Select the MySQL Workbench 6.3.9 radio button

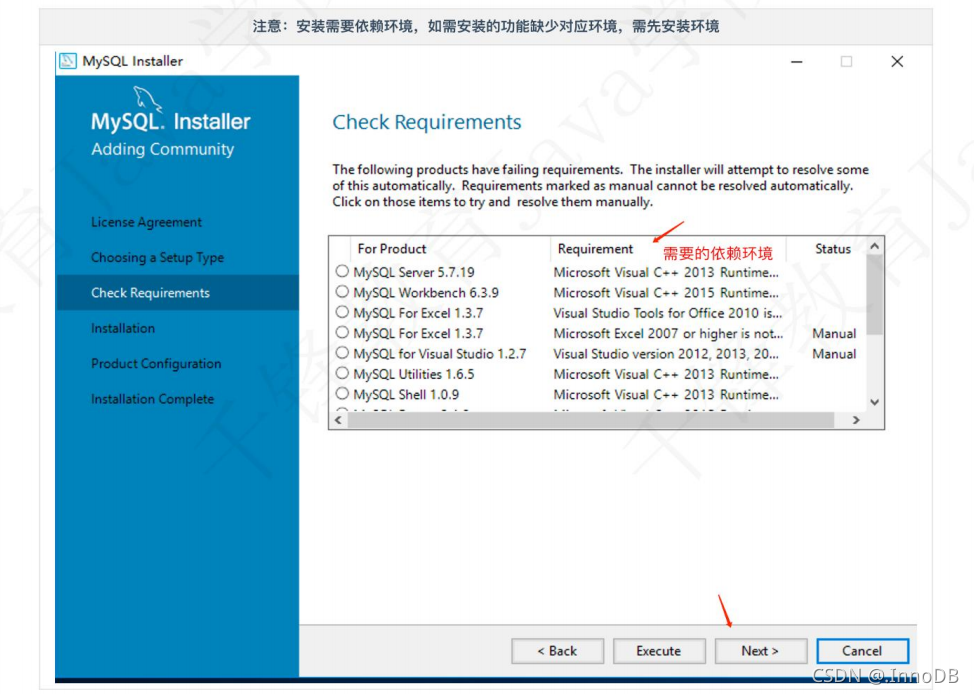[342, 291]
